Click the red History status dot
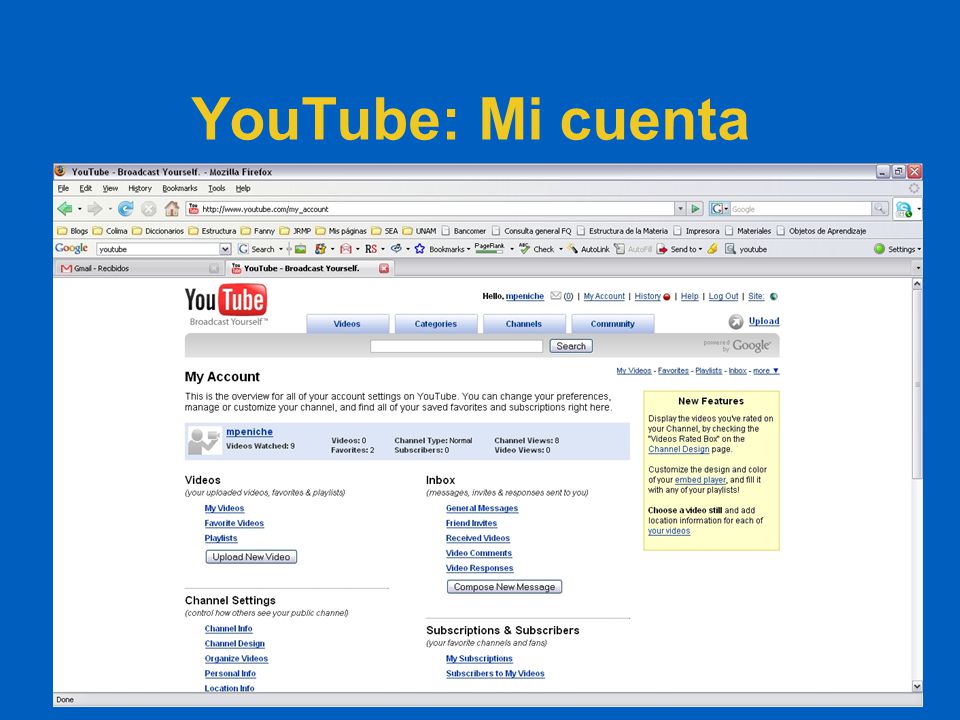Screen dimensions: 960x720 tap(667, 297)
